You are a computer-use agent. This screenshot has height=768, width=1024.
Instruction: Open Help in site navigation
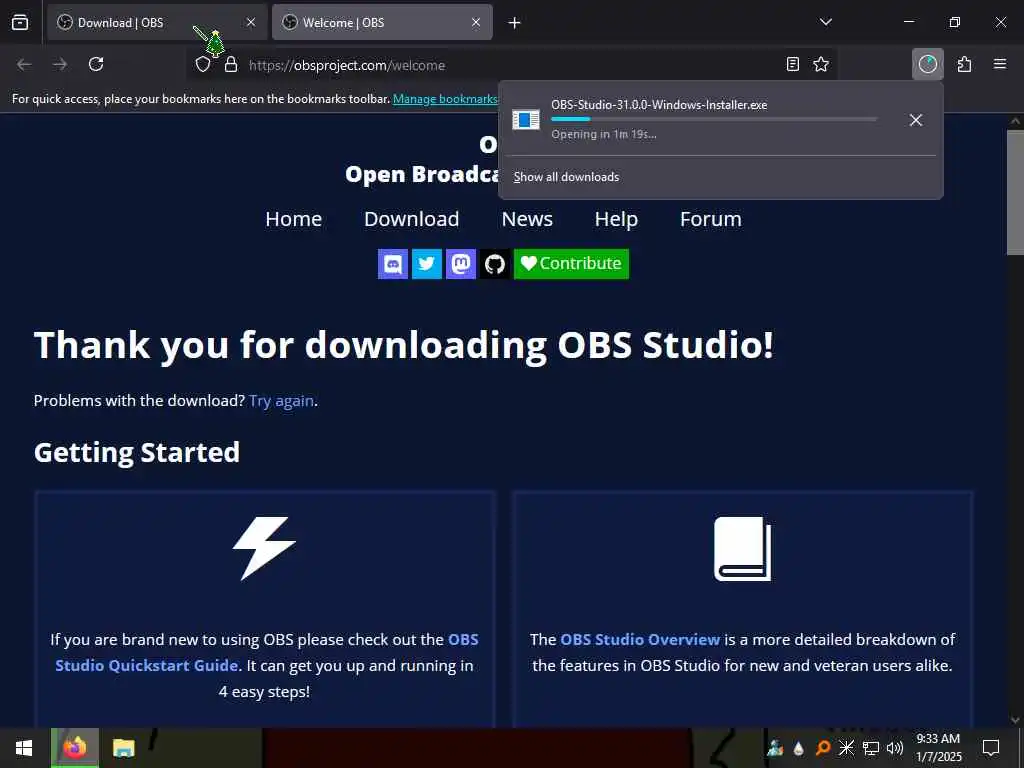(616, 219)
